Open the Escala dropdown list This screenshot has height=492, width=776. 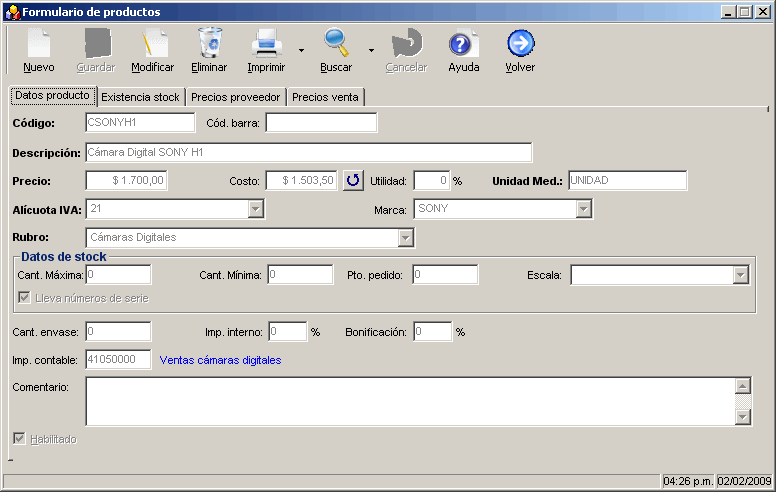tap(740, 275)
